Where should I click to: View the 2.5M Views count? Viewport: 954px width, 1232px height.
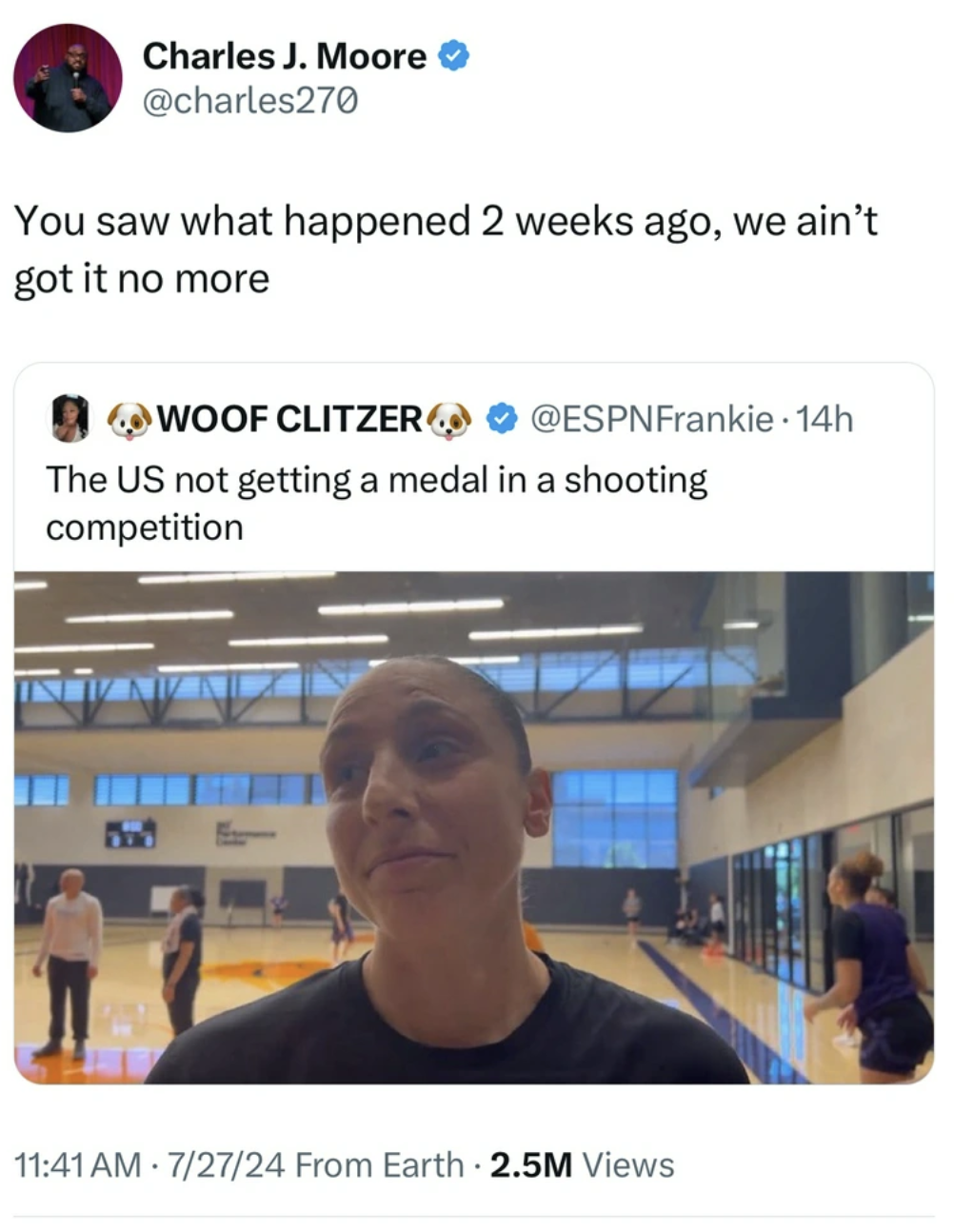click(x=582, y=1164)
